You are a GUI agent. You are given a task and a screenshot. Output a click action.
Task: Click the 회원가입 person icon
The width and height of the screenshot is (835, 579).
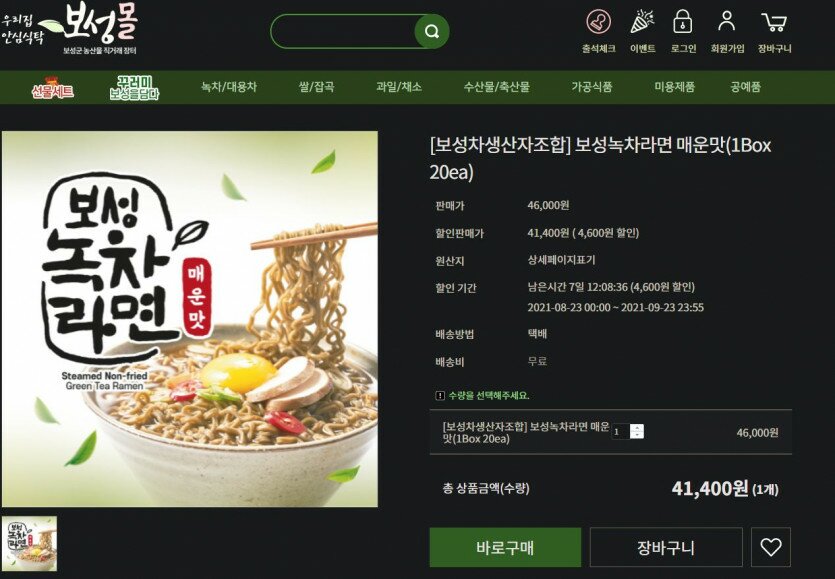pyautogui.click(x=726, y=22)
